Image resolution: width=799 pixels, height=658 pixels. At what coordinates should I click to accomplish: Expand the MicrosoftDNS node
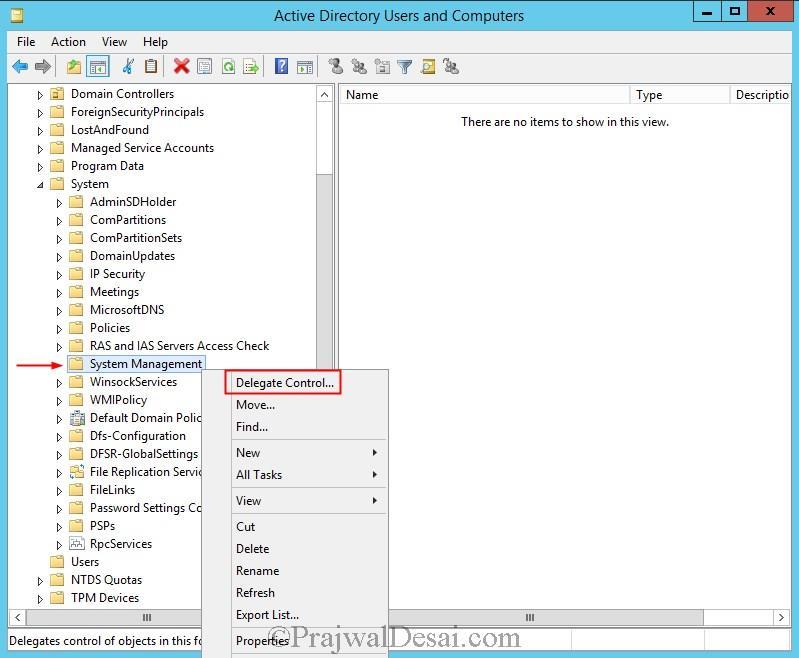pos(59,311)
